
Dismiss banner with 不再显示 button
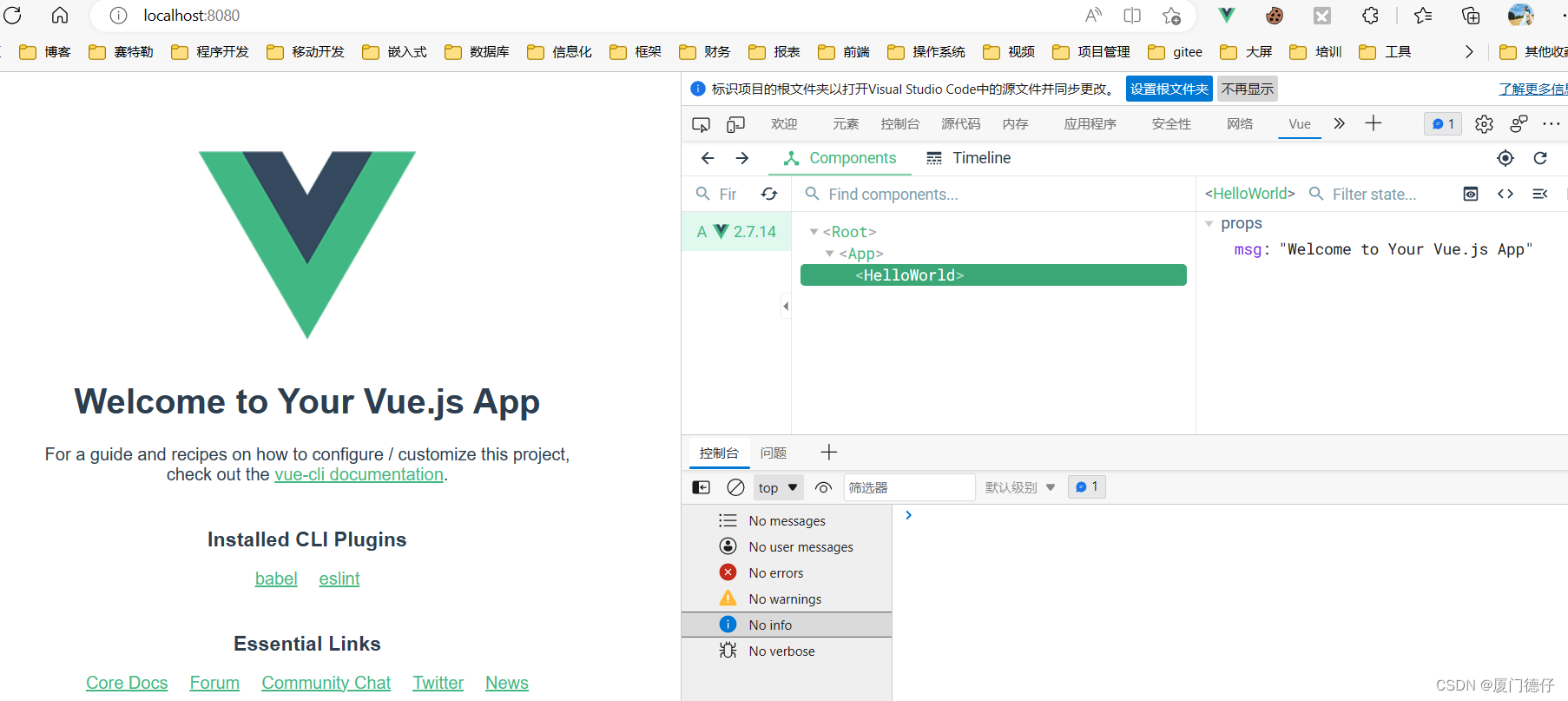point(1248,89)
